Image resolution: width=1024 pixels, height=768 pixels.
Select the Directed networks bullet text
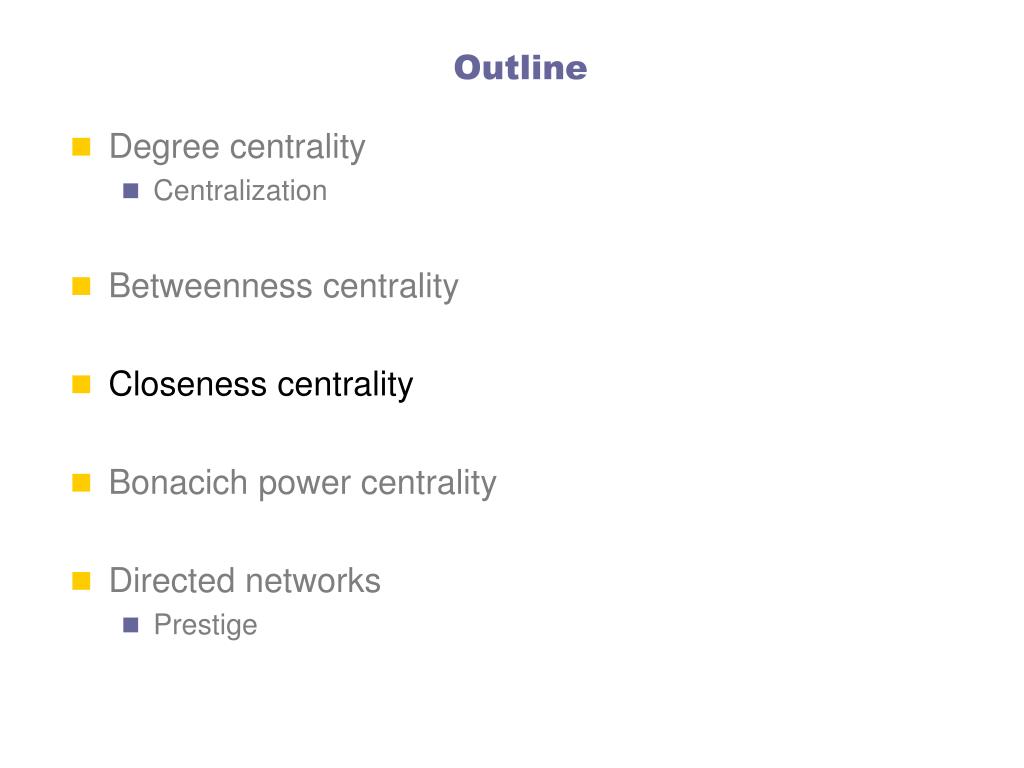click(x=245, y=581)
